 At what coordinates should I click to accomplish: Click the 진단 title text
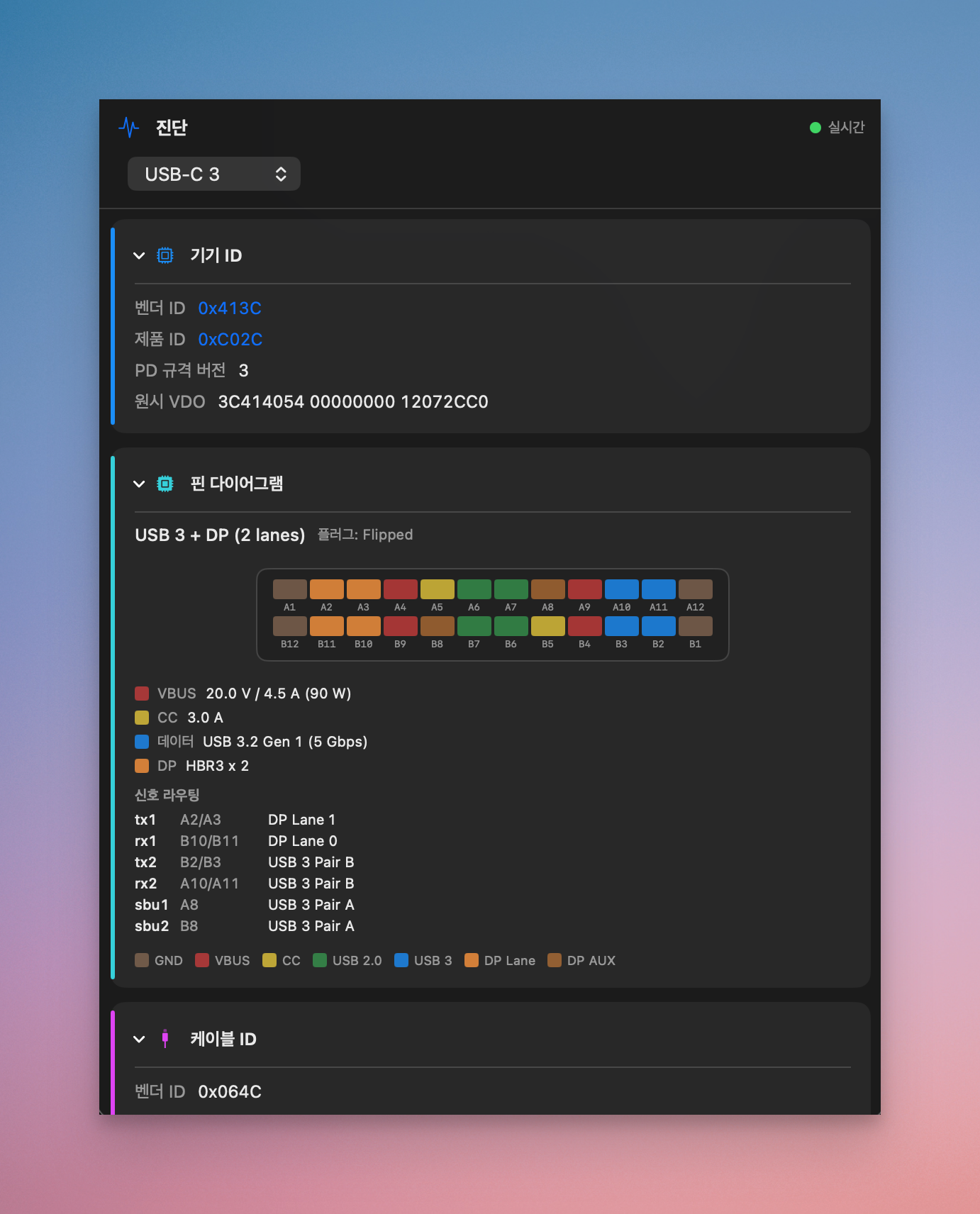[172, 128]
